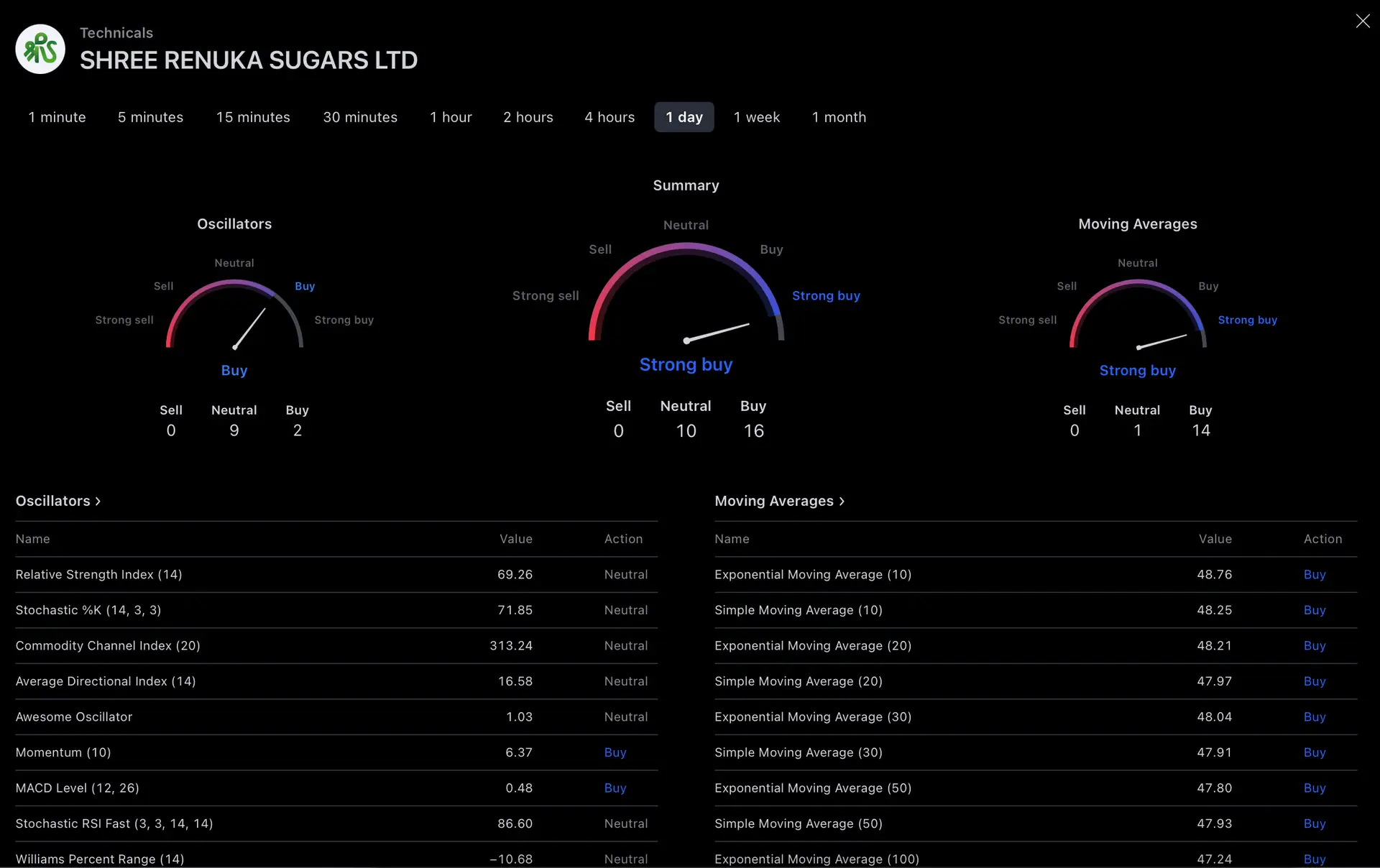Click the Momentum Buy action

615,752
